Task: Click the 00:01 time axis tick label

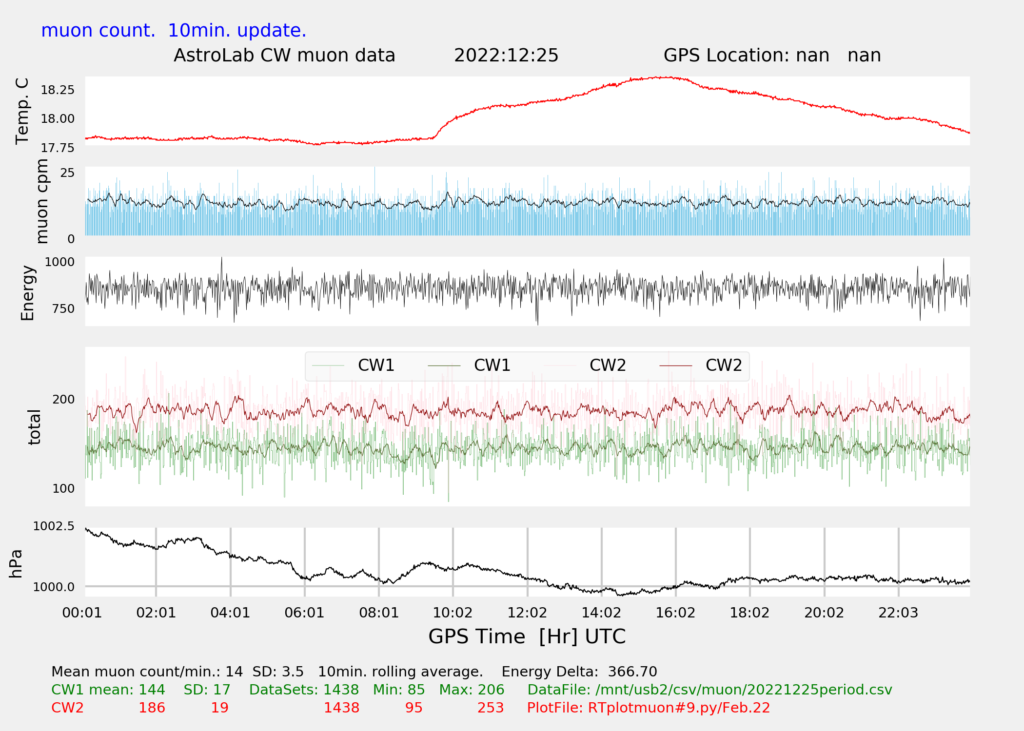Action: 82,612
